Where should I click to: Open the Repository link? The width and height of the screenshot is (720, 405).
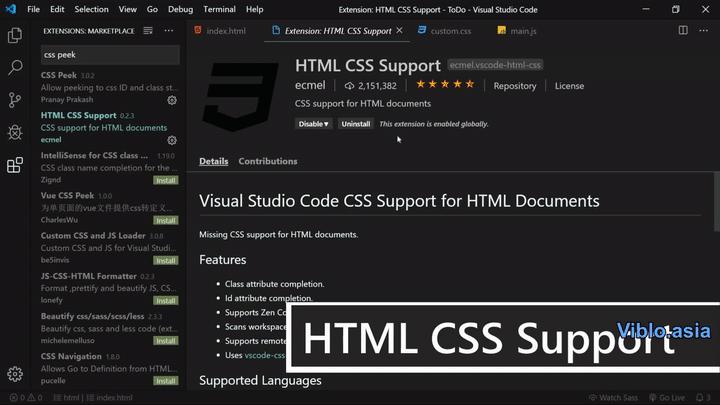pyautogui.click(x=515, y=86)
